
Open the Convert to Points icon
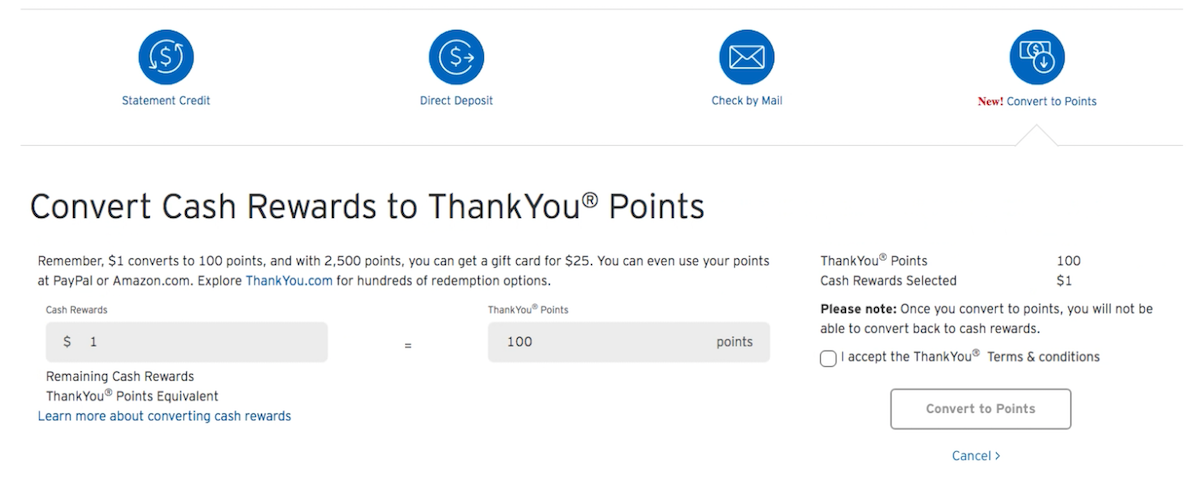[x=1037, y=57]
